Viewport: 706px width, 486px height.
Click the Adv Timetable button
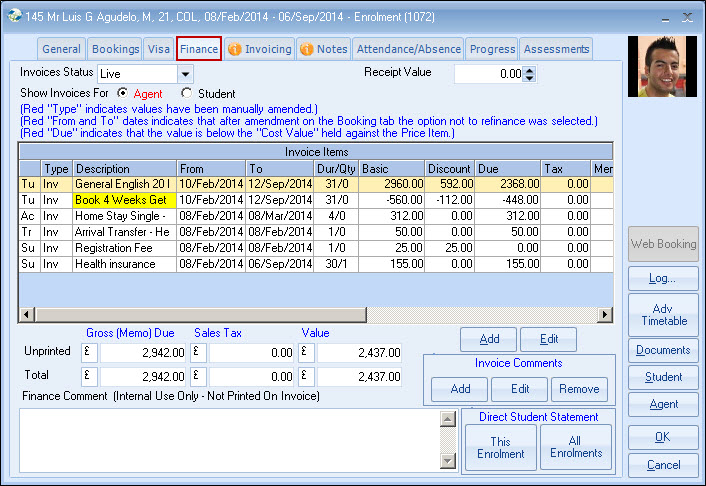click(663, 314)
